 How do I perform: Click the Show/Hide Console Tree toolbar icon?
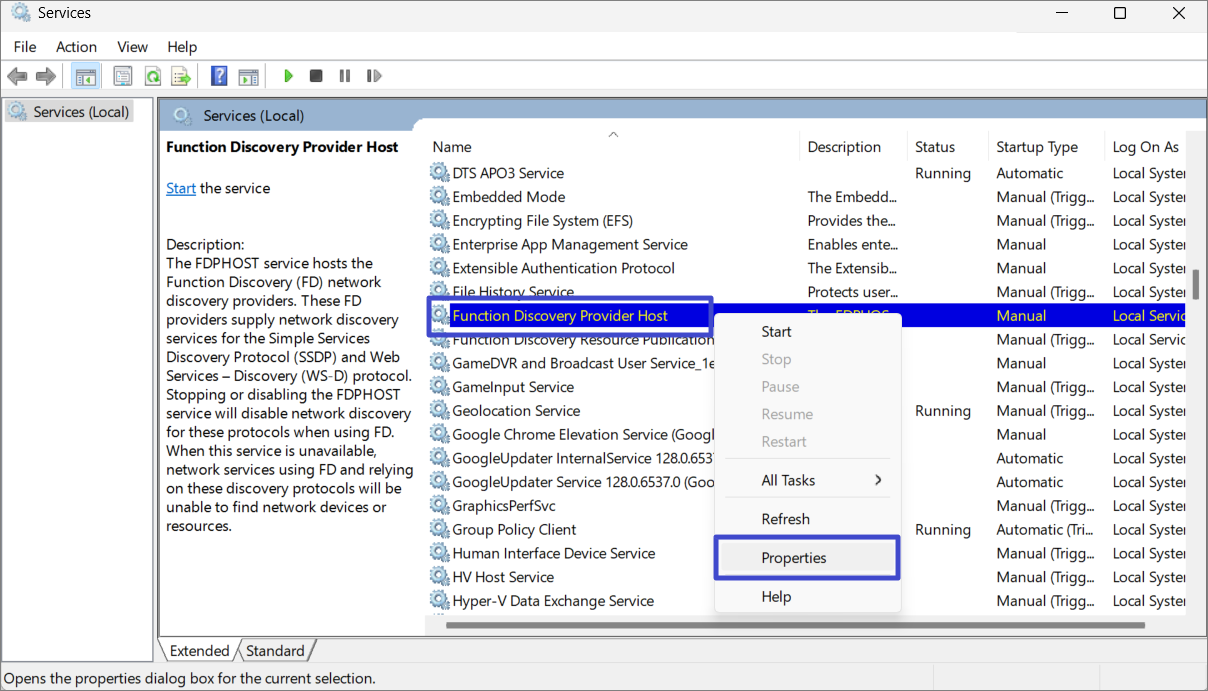pyautogui.click(x=85, y=76)
